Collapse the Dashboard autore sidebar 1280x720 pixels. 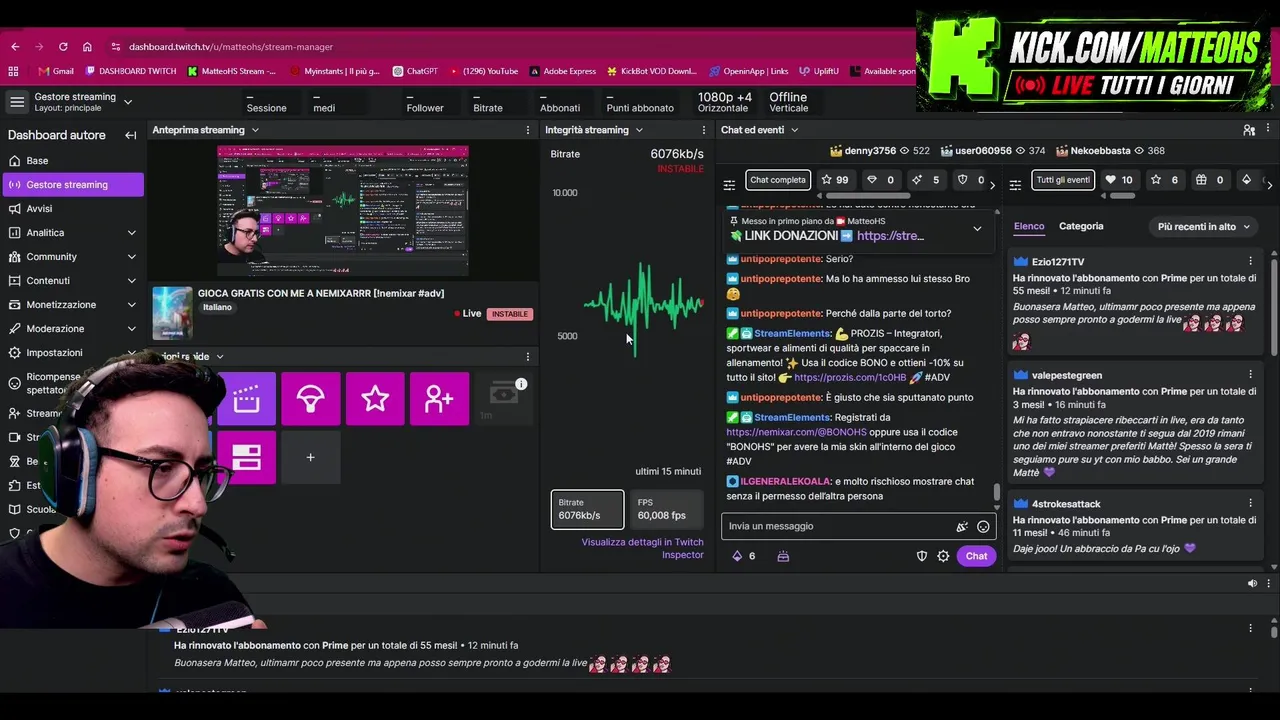point(130,135)
